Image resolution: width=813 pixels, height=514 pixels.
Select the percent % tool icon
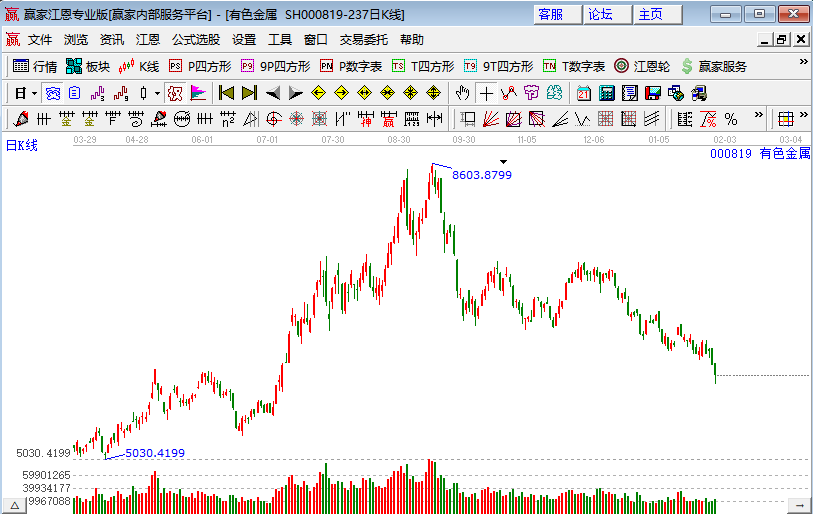731,119
